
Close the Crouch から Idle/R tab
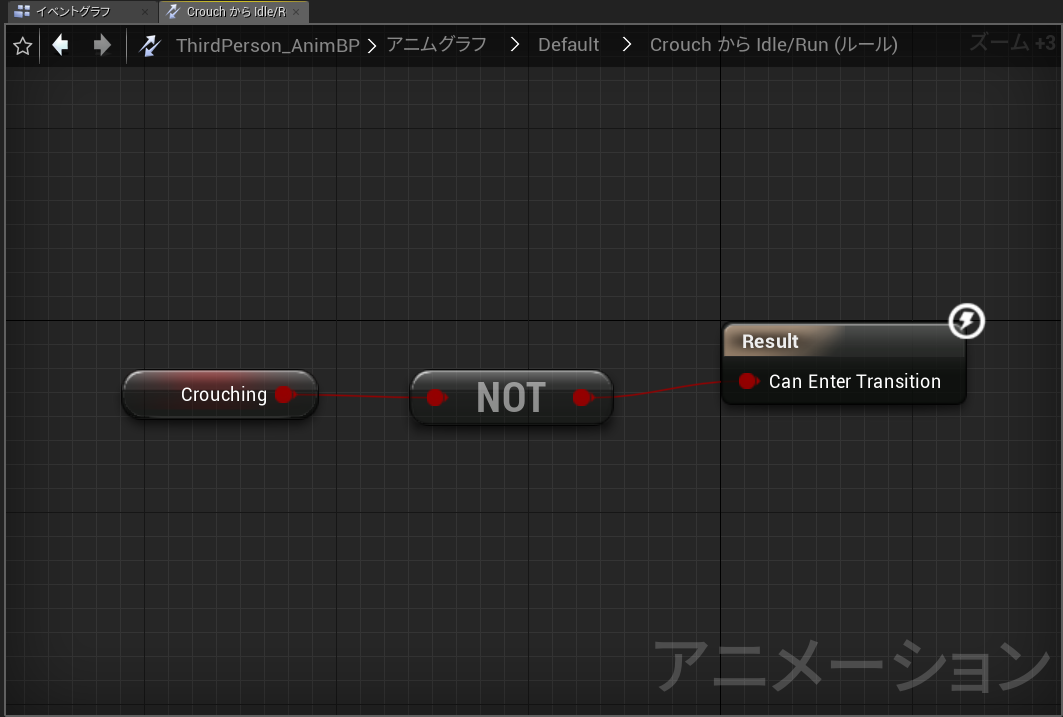click(x=296, y=12)
